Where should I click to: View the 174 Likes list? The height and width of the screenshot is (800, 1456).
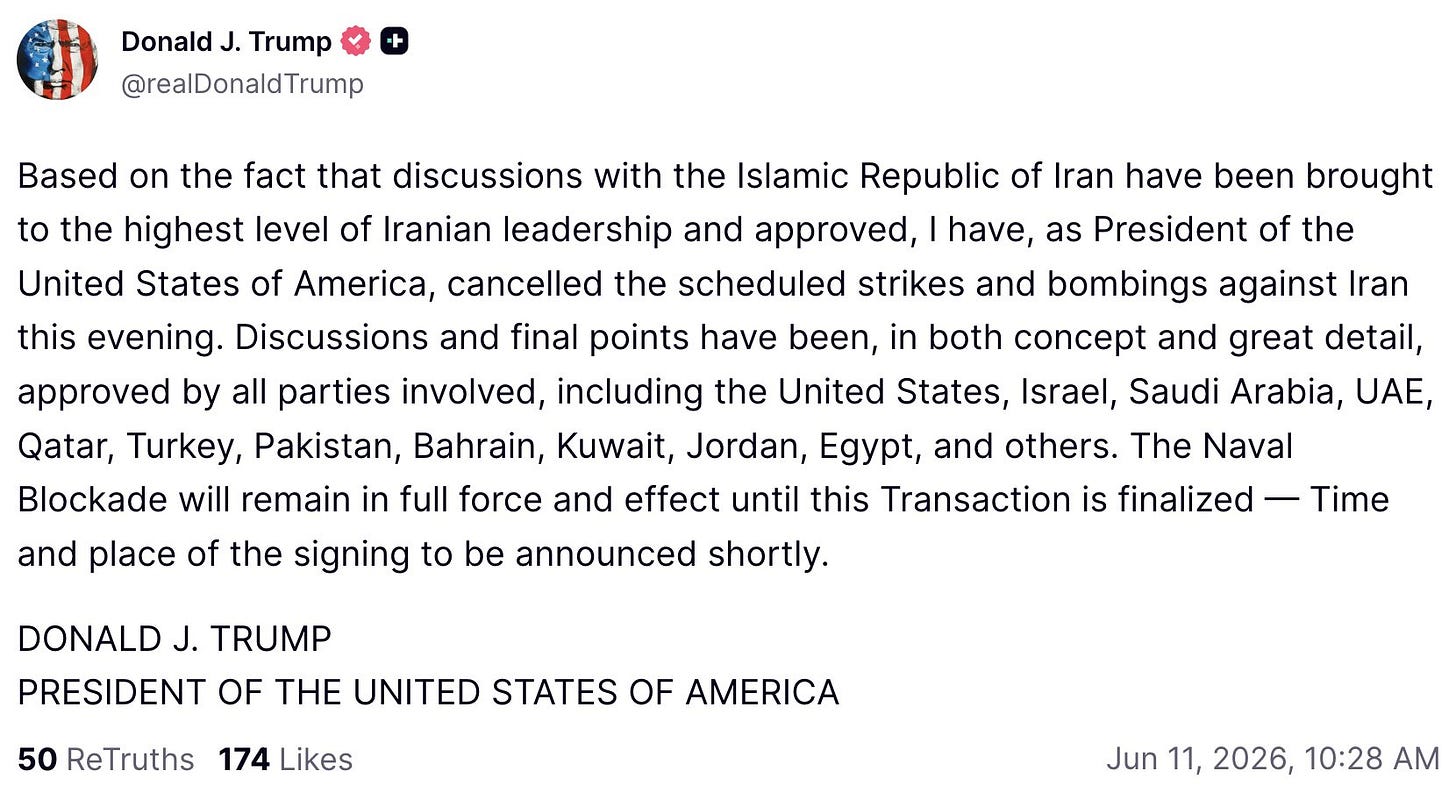[x=286, y=760]
